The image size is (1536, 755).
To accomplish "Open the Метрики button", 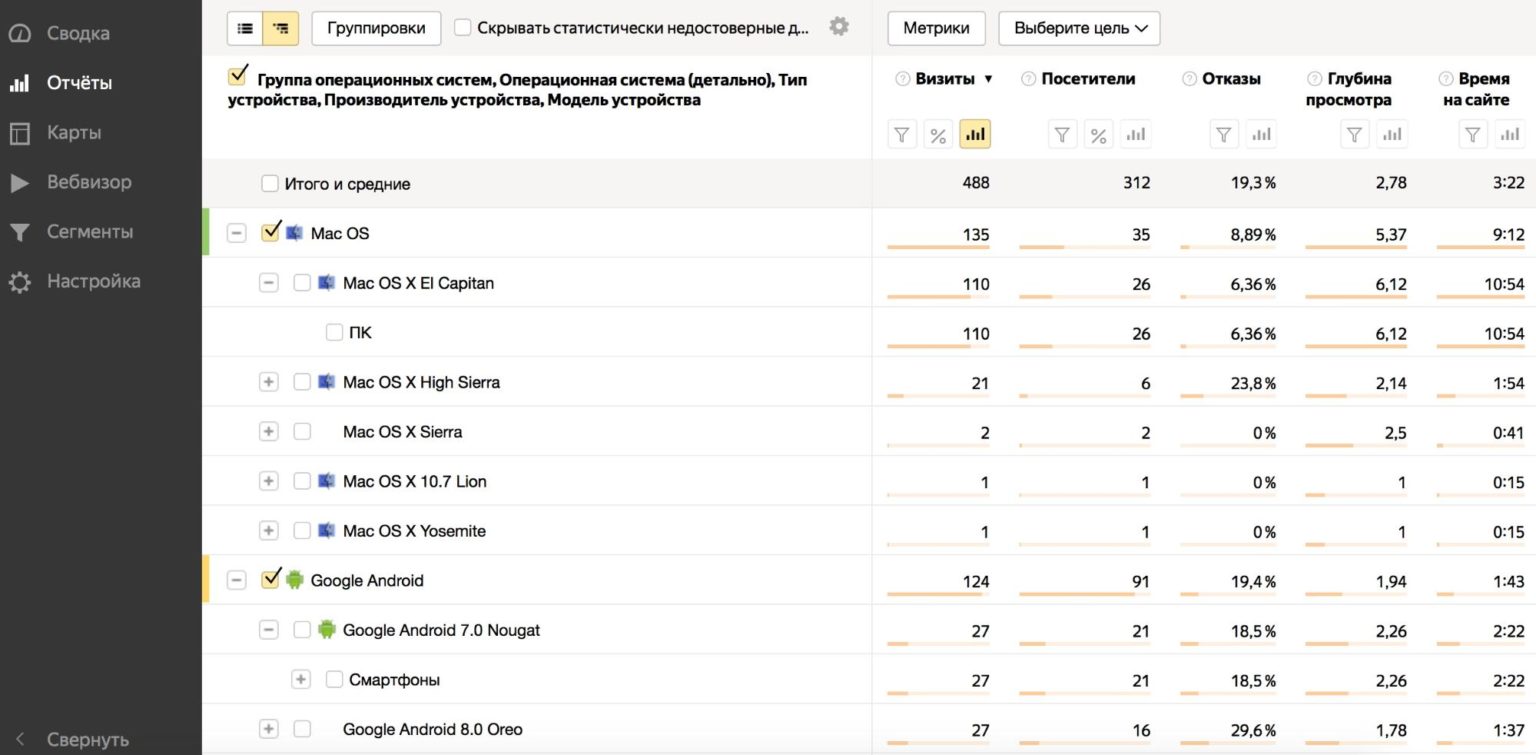I will (x=936, y=28).
